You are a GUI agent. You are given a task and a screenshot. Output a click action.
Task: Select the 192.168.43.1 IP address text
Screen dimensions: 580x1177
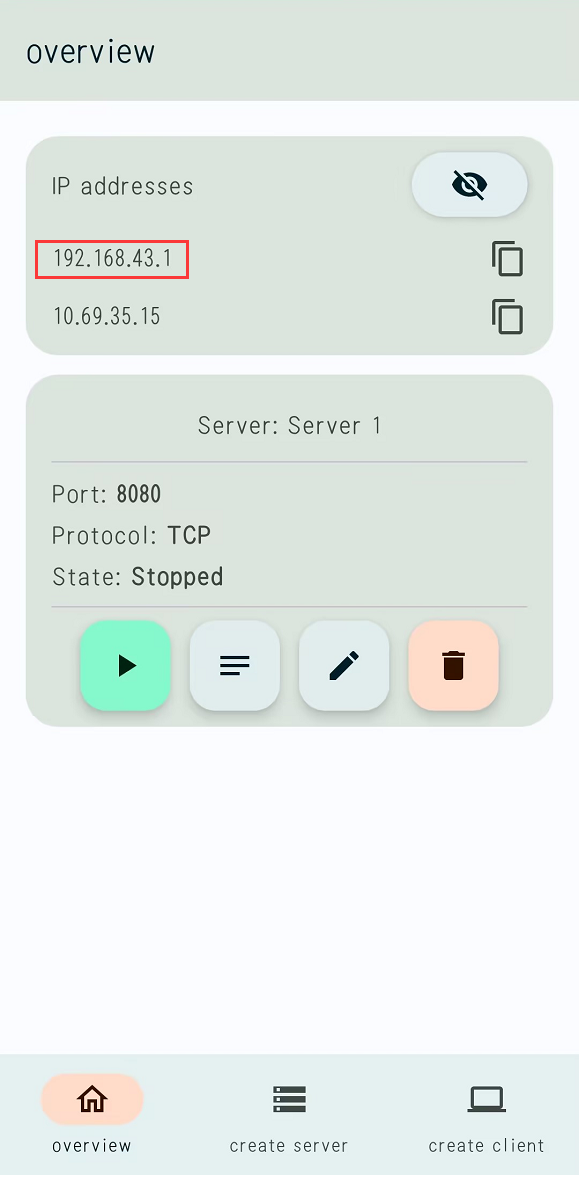[x=113, y=259]
